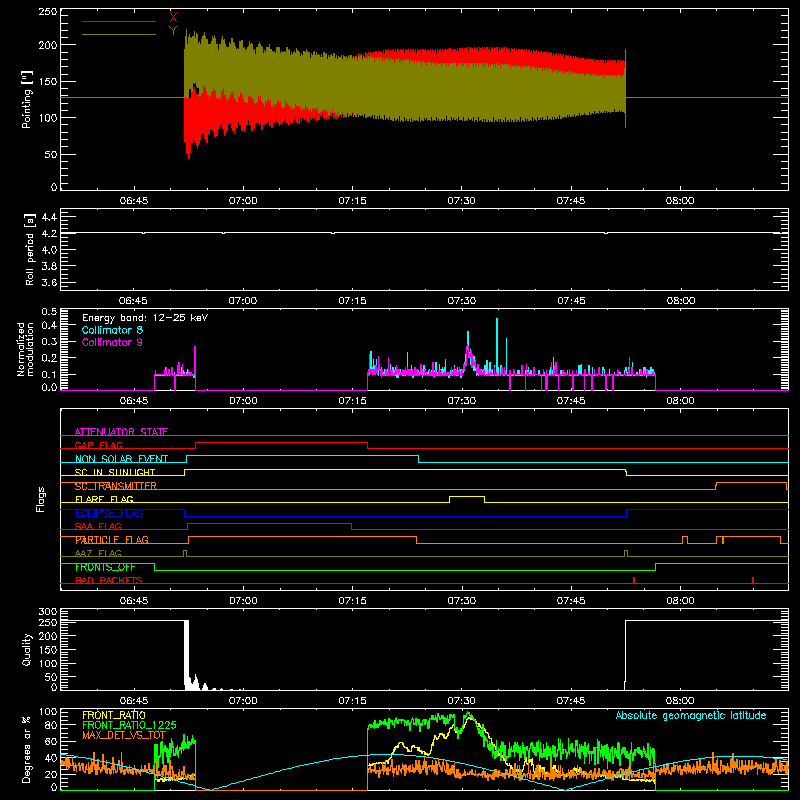Click the PARTICLE_FLAG label
Image resolution: width=800 pixels, height=800 pixels.
click(x=112, y=540)
